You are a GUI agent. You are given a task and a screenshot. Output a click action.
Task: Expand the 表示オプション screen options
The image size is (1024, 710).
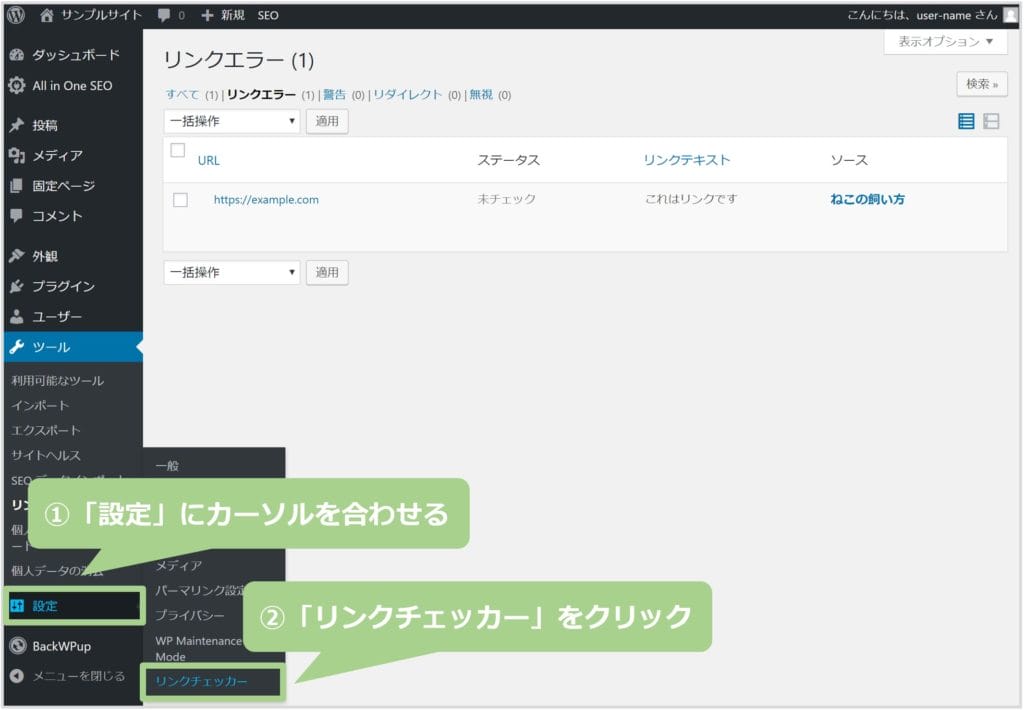click(x=945, y=42)
